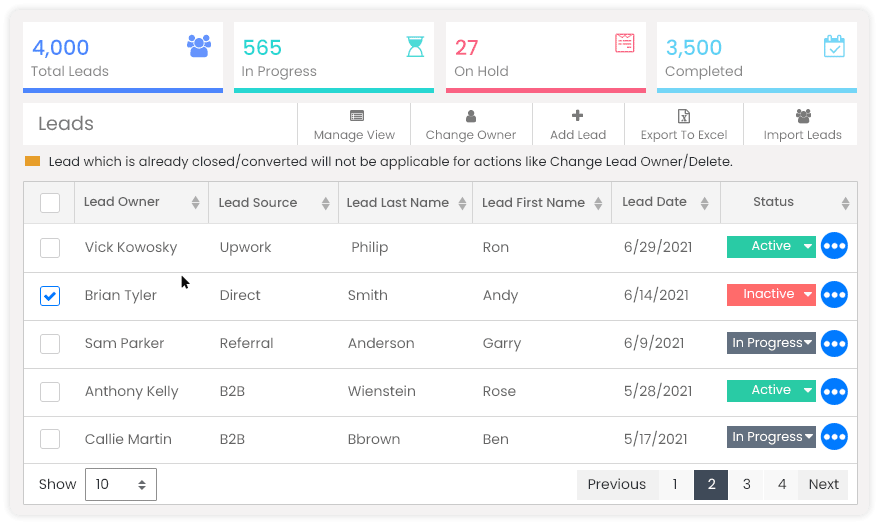Click the In Progress hourglass icon
880x525 pixels.
click(415, 47)
